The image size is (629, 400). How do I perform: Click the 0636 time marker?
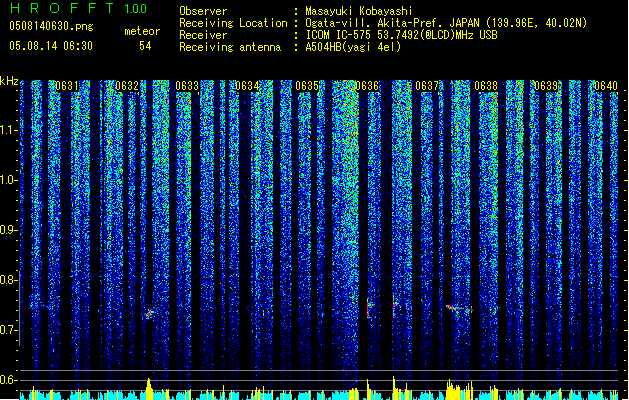pyautogui.click(x=367, y=86)
